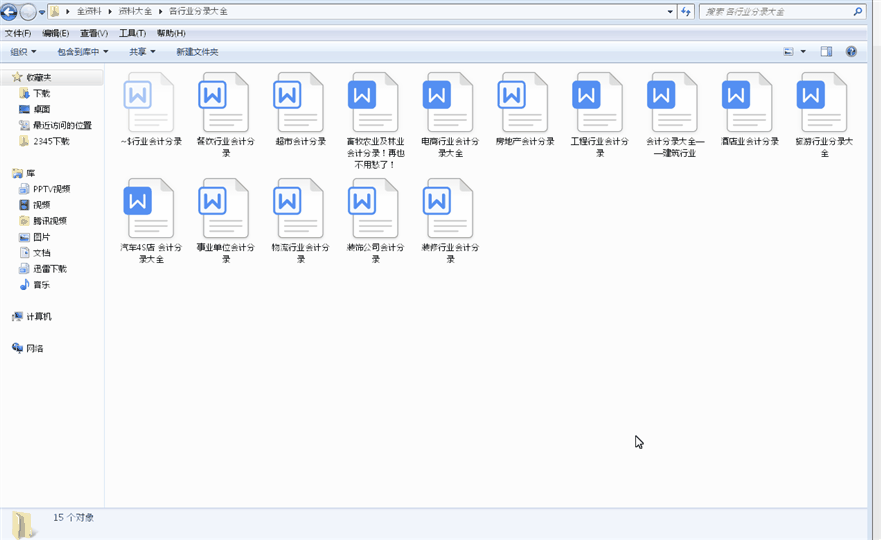Click the 各行业分录大全 breadcrumb segment
Viewport: 881px width, 540px height.
pos(198,11)
